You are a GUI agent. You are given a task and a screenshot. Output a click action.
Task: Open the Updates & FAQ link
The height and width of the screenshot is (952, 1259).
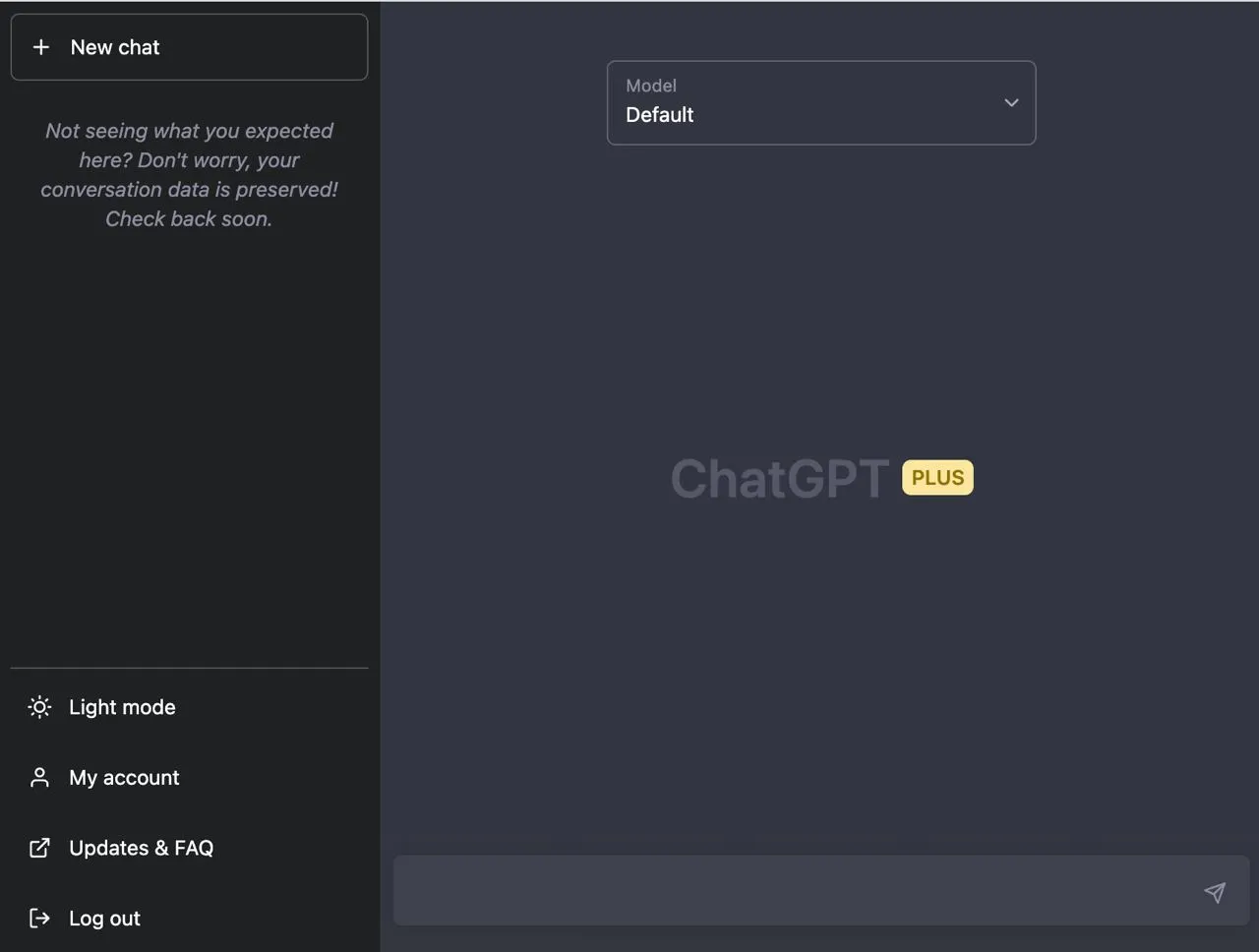pos(141,848)
